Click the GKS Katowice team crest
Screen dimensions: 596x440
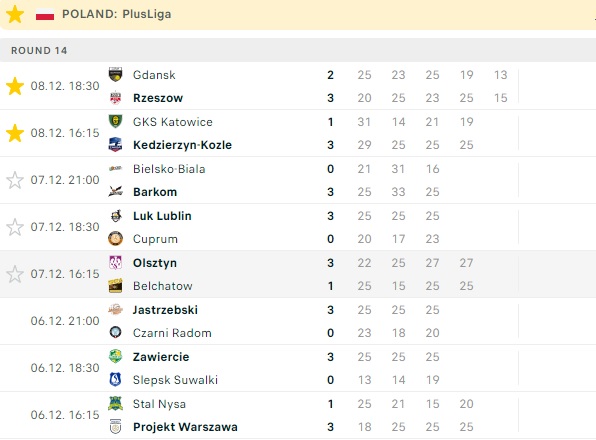(116, 122)
